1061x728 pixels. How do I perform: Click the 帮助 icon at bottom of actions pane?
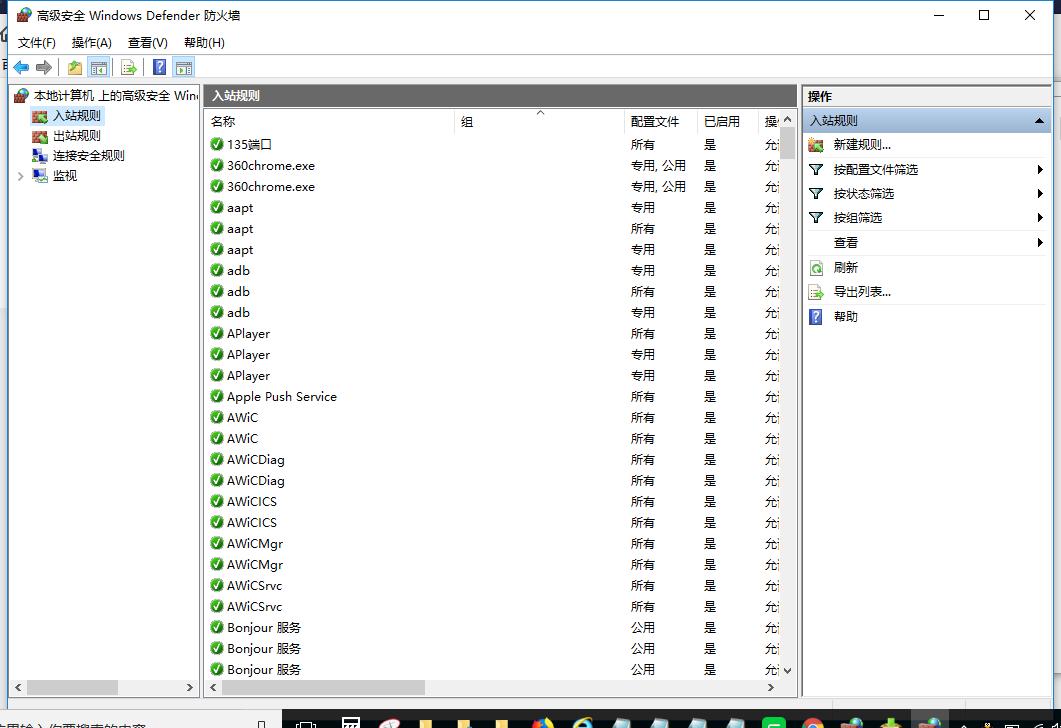coord(815,316)
